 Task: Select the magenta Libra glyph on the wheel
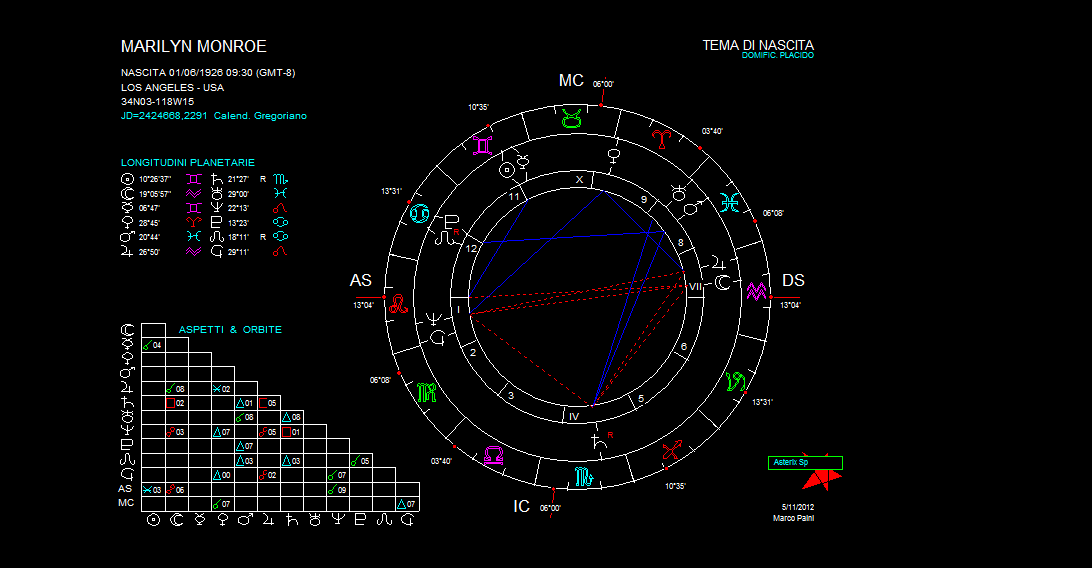(x=493, y=455)
